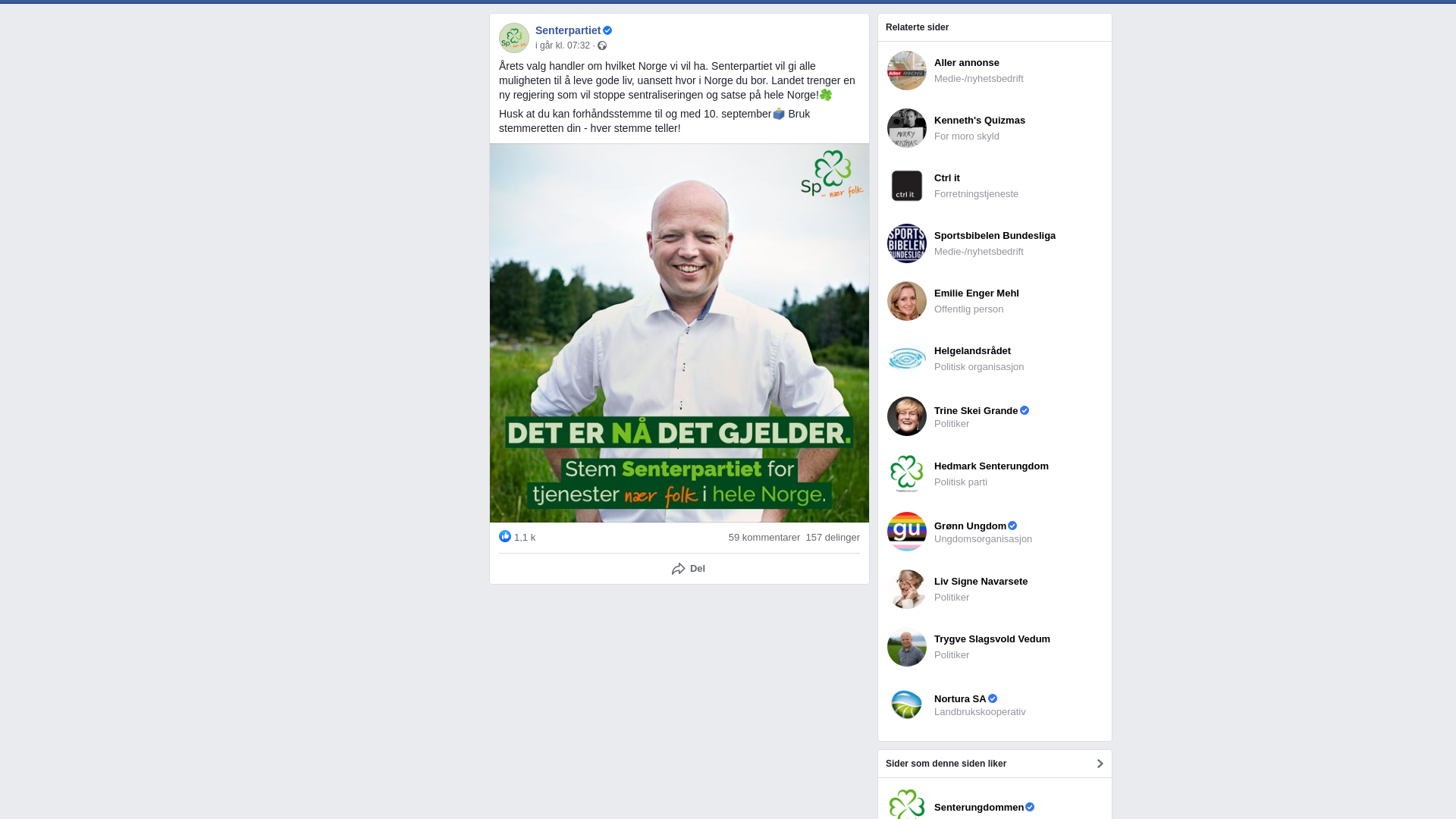
Task: Open the Hedmark Senterungdom clover logo
Action: click(x=906, y=474)
